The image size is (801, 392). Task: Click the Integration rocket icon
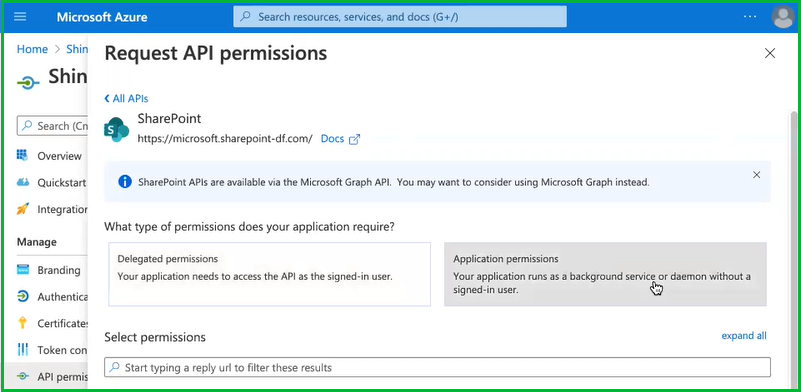pyautogui.click(x=22, y=209)
